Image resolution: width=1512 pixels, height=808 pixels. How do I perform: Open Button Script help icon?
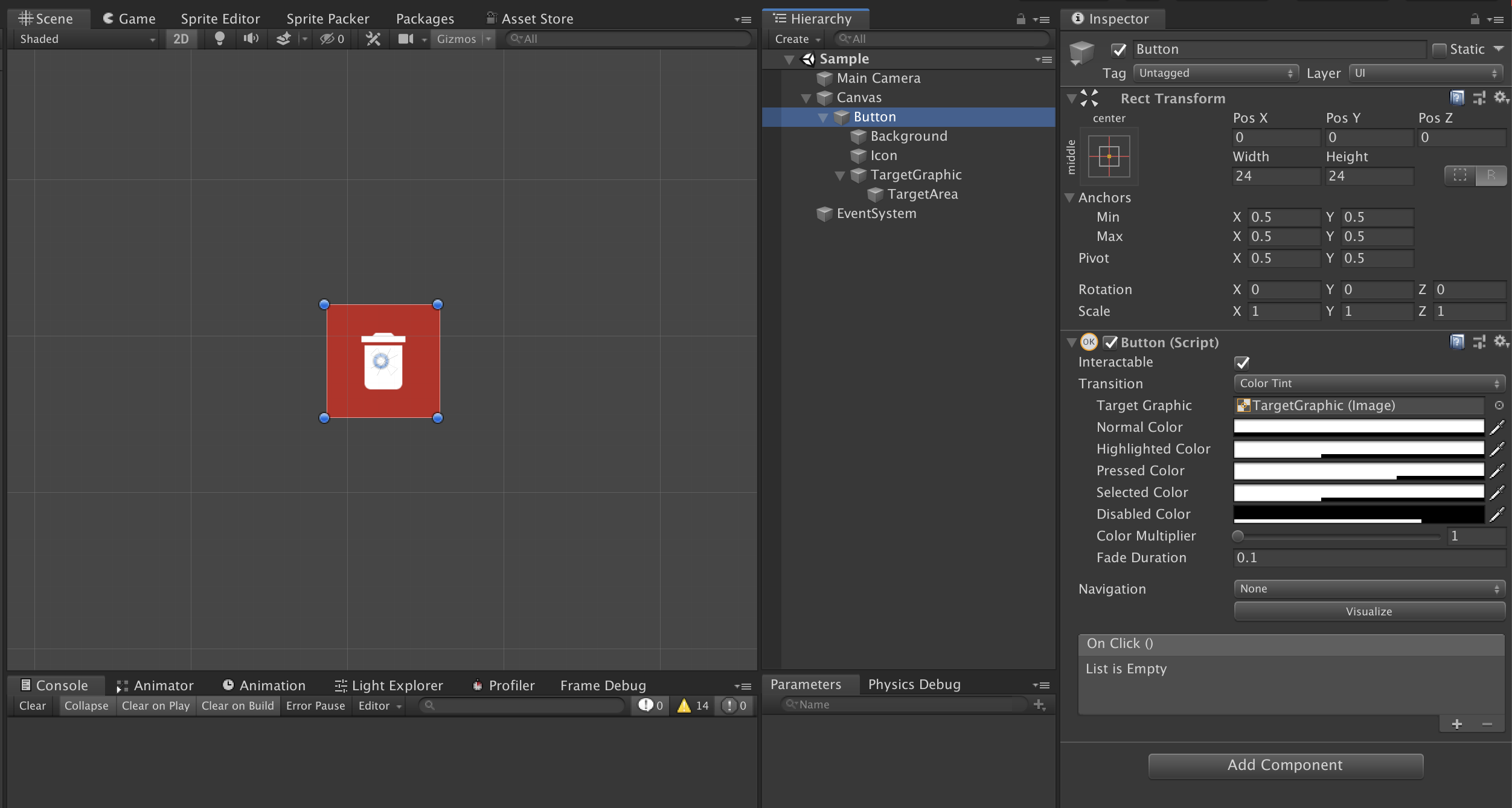click(1457, 342)
